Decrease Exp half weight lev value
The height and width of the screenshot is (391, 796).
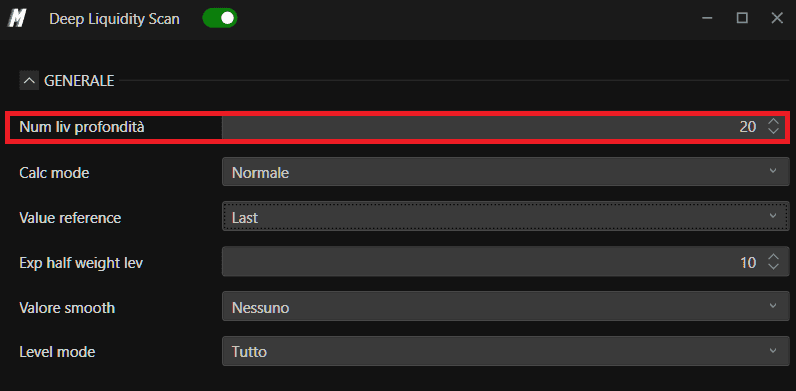click(773, 267)
